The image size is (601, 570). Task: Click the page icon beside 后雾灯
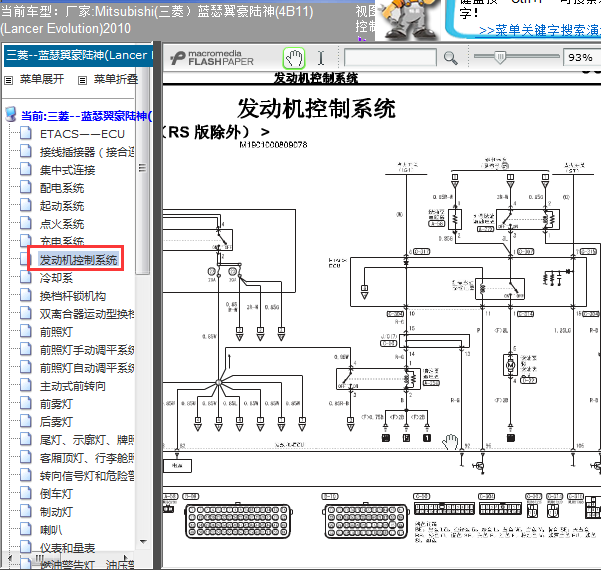click(26, 422)
